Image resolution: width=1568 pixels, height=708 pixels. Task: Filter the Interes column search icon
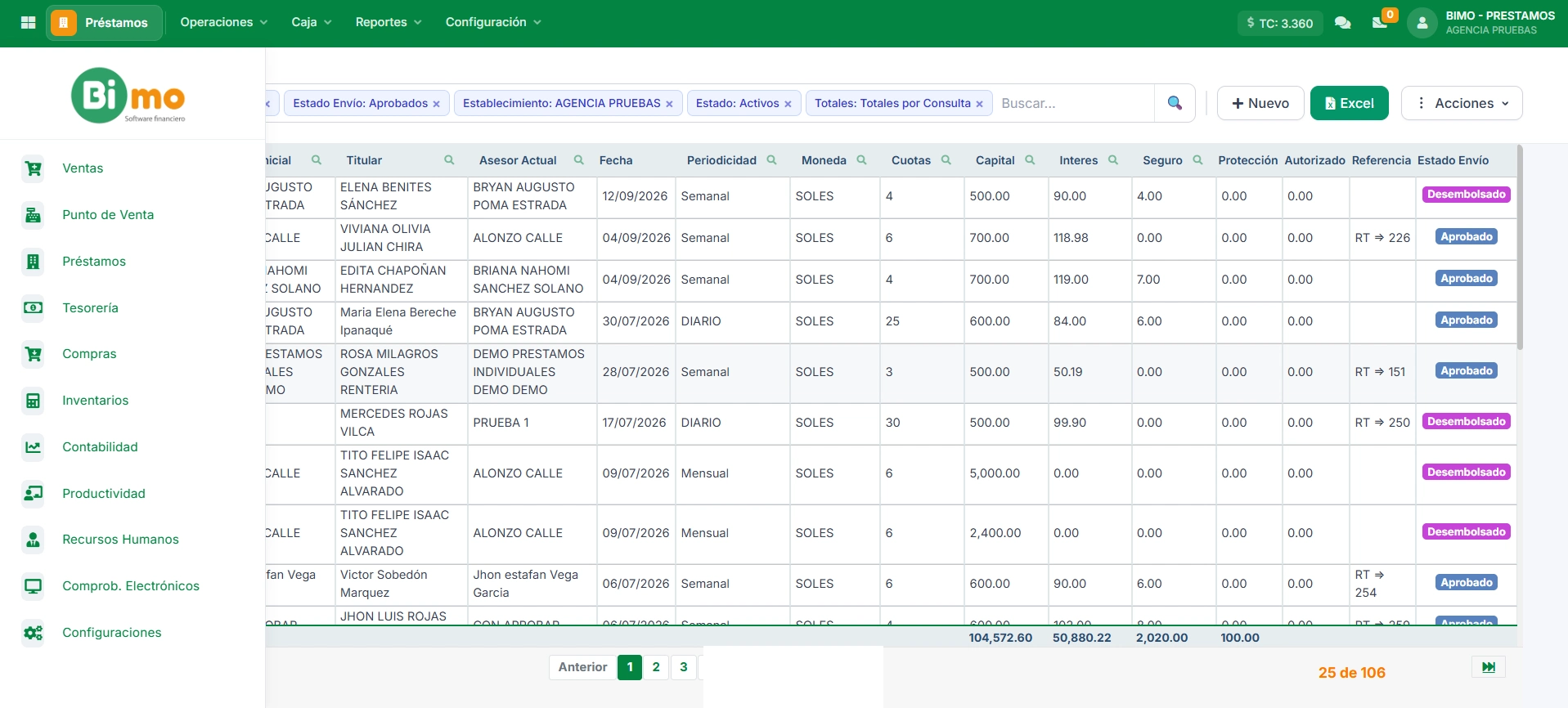[1113, 160]
